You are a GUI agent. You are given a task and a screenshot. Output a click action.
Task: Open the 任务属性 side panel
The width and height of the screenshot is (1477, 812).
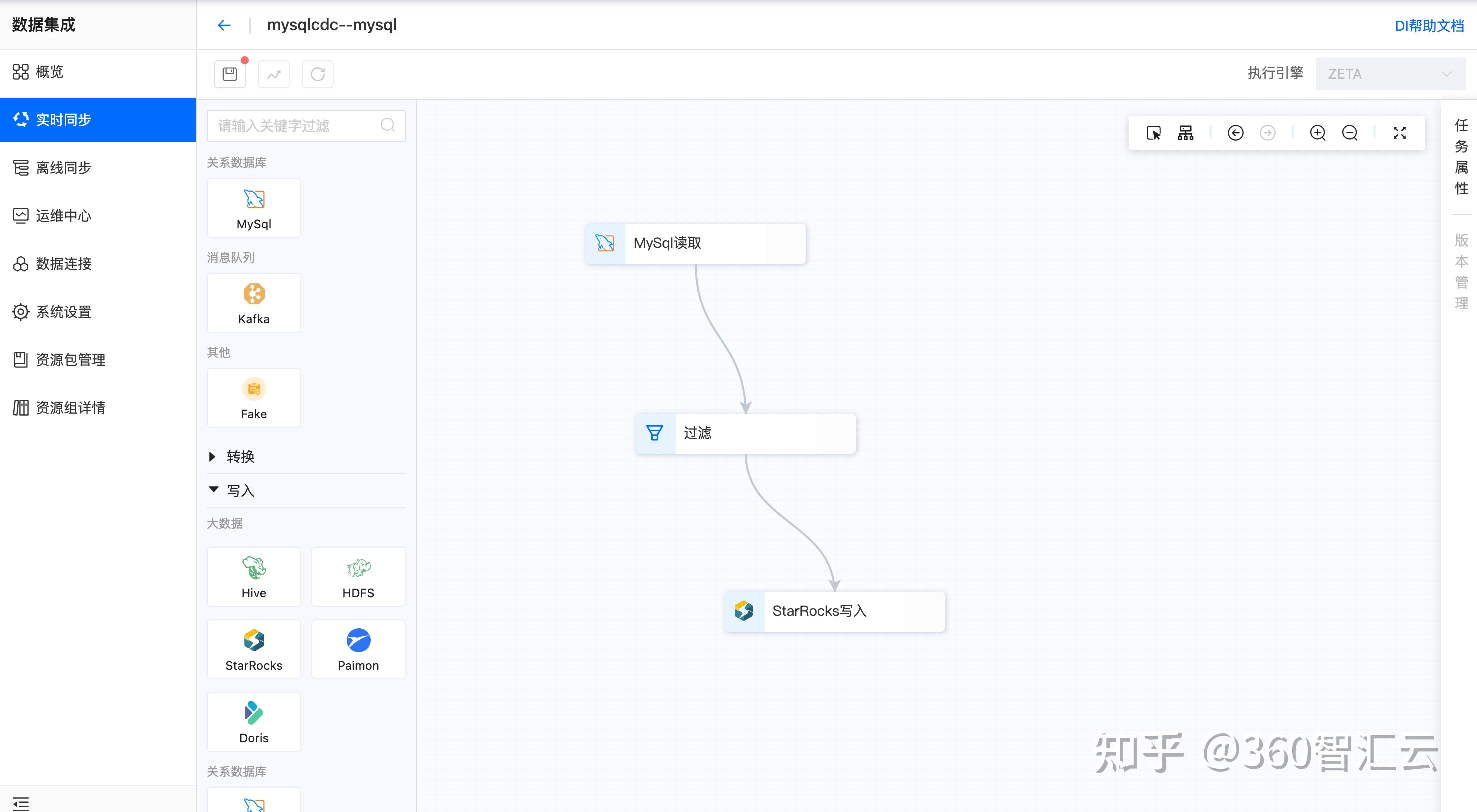click(1461, 156)
